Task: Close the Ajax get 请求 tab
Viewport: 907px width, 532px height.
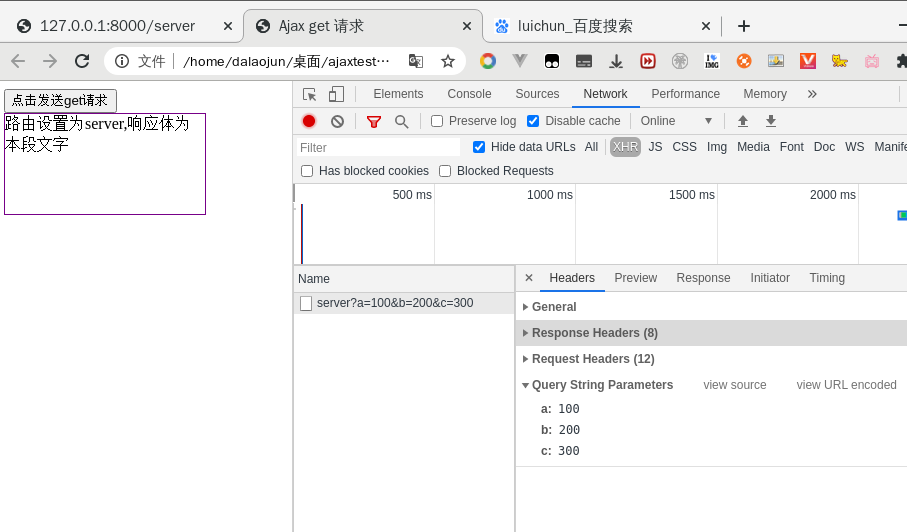Action: [x=467, y=26]
